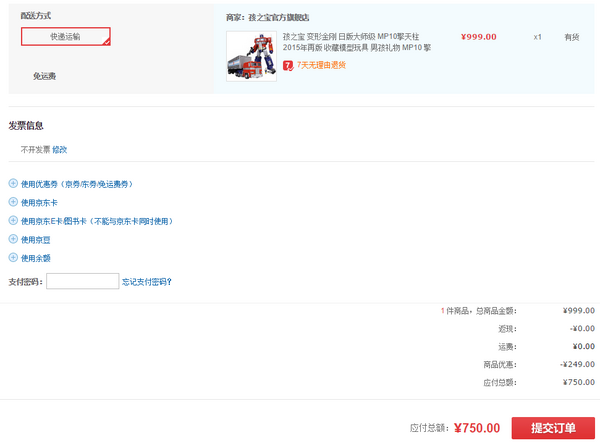The width and height of the screenshot is (600, 443).
Task: Click 提交订单 to submit order
Action: (x=553, y=428)
